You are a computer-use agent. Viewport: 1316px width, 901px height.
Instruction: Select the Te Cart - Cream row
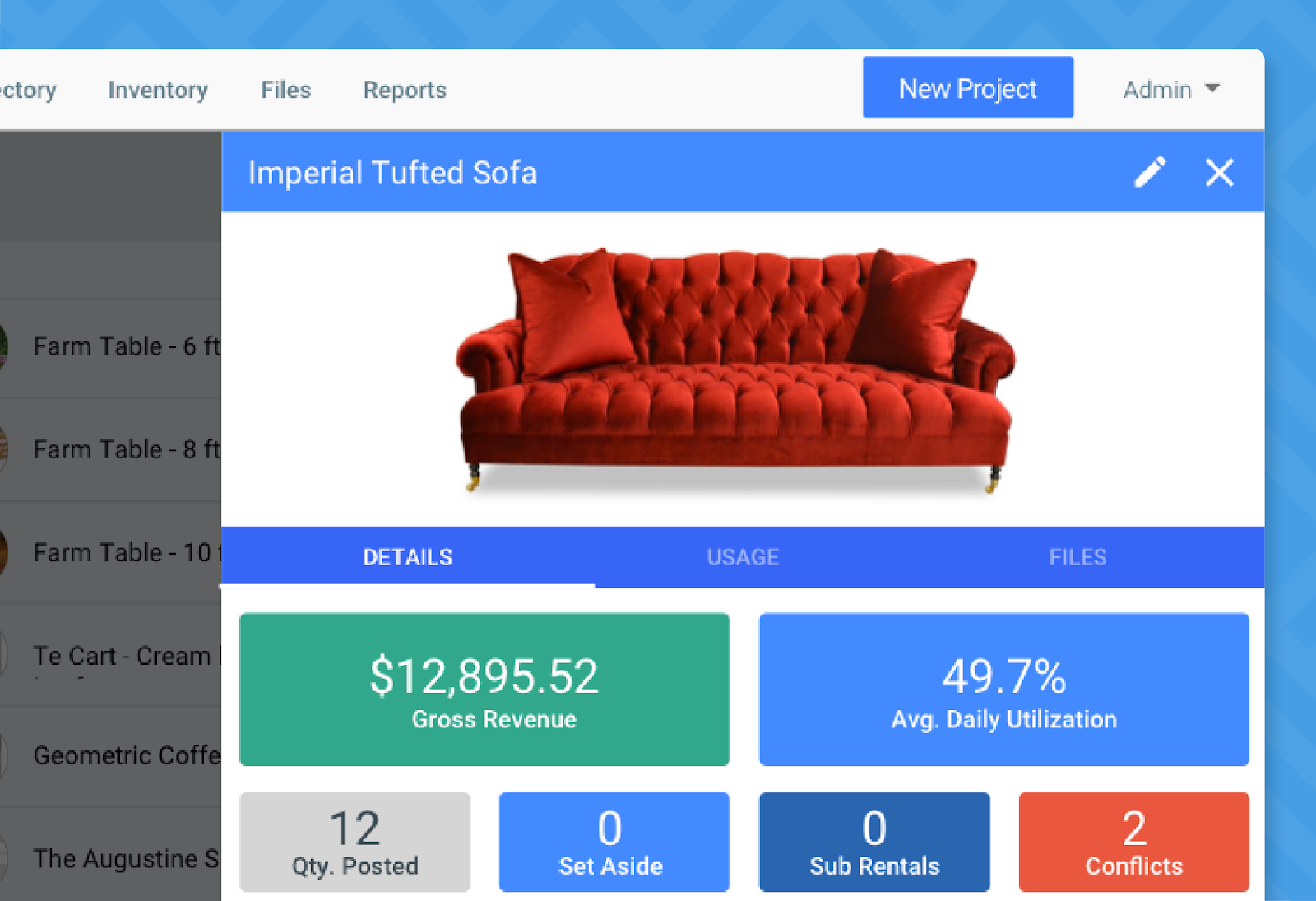point(110,656)
